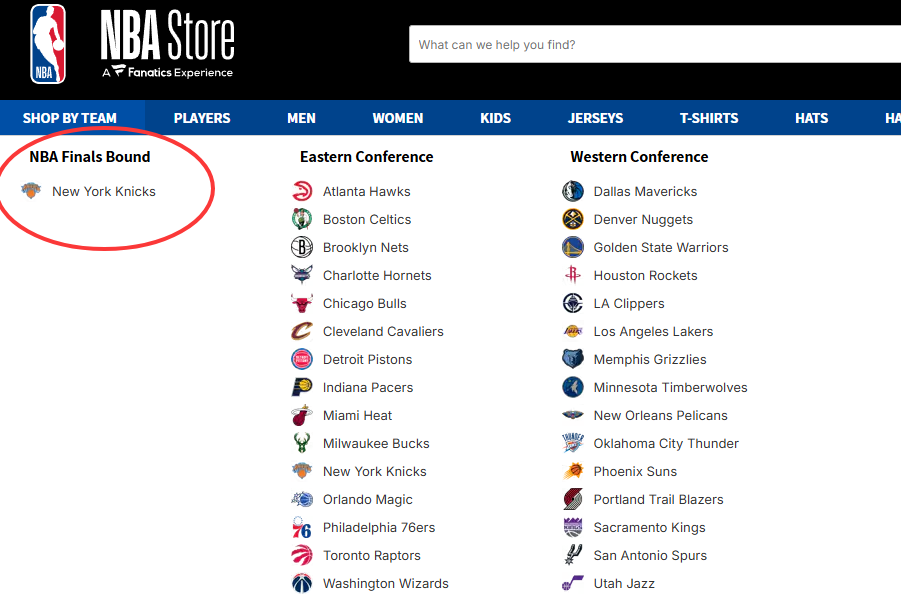Click the San Antonio Spurs logo icon
Screen dimensions: 901x607
573,555
